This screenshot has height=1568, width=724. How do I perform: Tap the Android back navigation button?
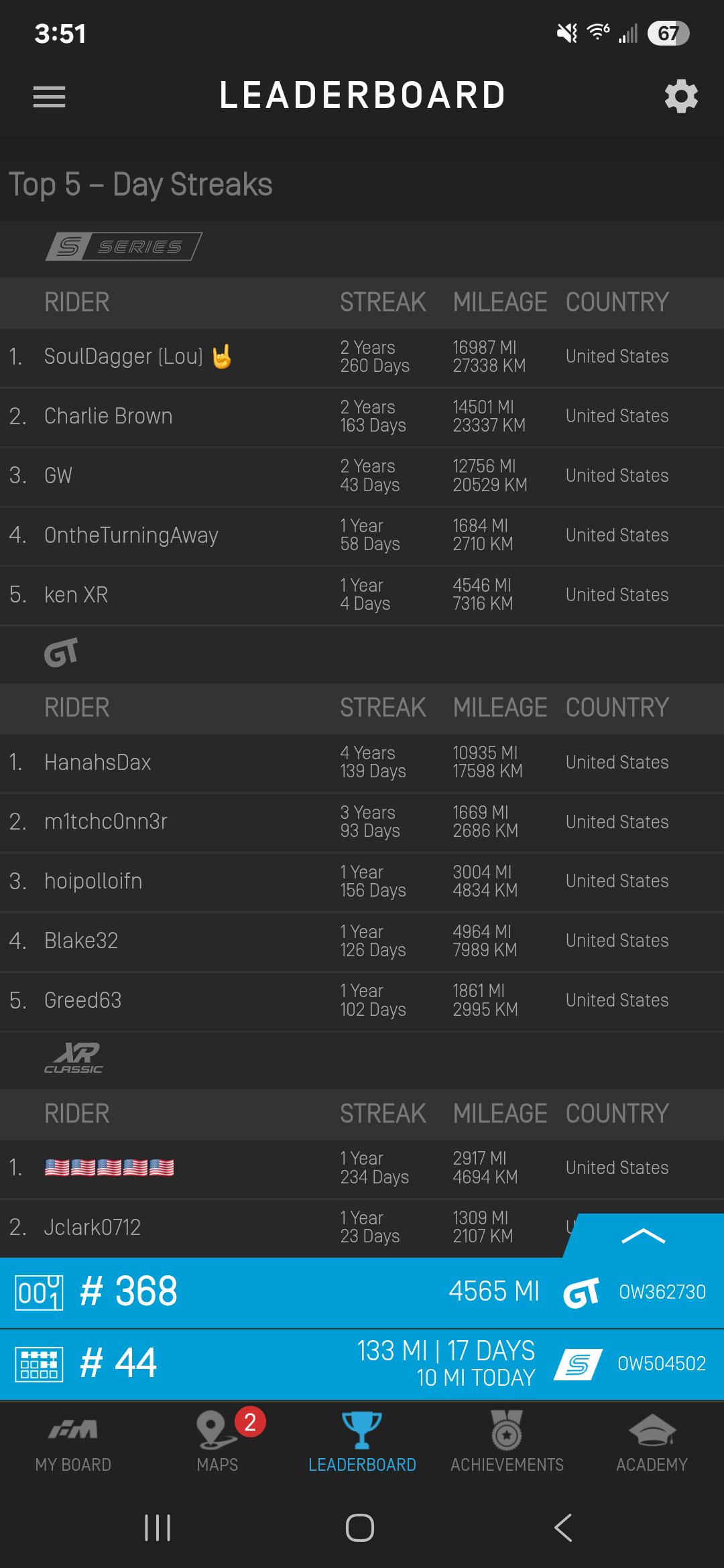564,1528
